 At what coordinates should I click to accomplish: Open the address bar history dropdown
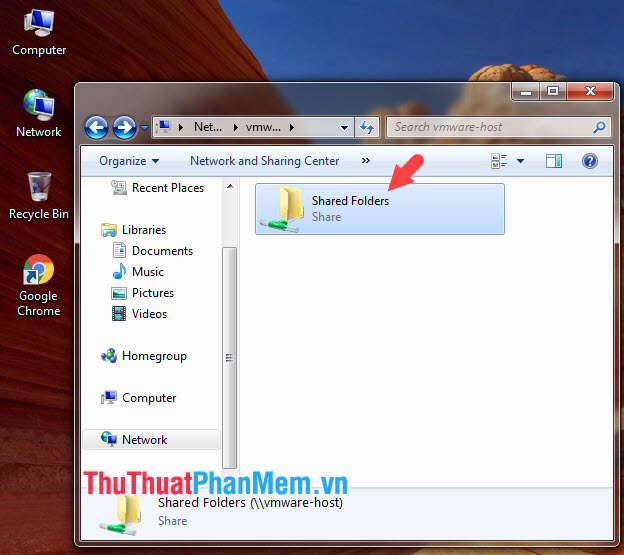(x=344, y=128)
